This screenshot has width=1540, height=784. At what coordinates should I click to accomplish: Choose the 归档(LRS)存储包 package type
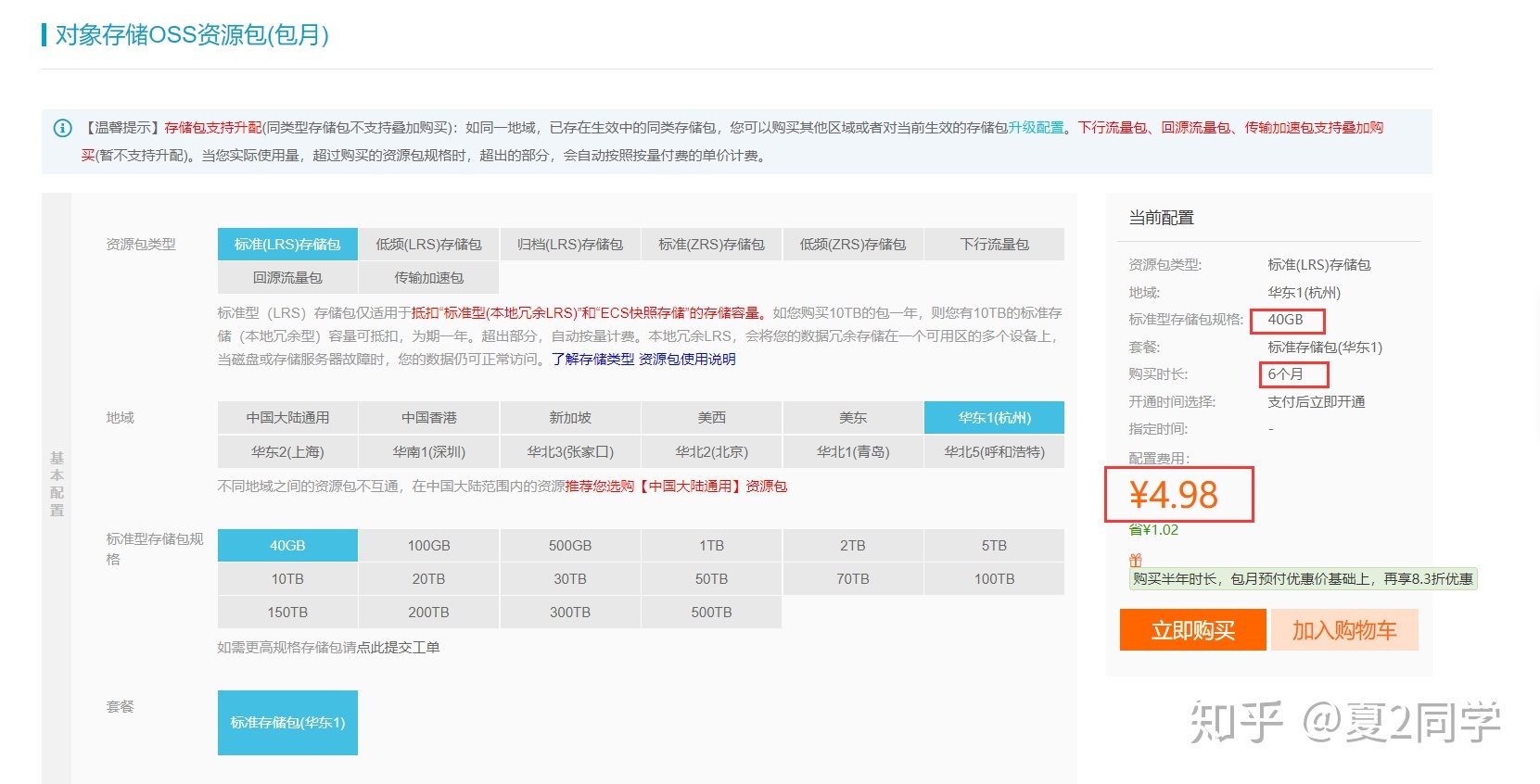[x=570, y=245]
